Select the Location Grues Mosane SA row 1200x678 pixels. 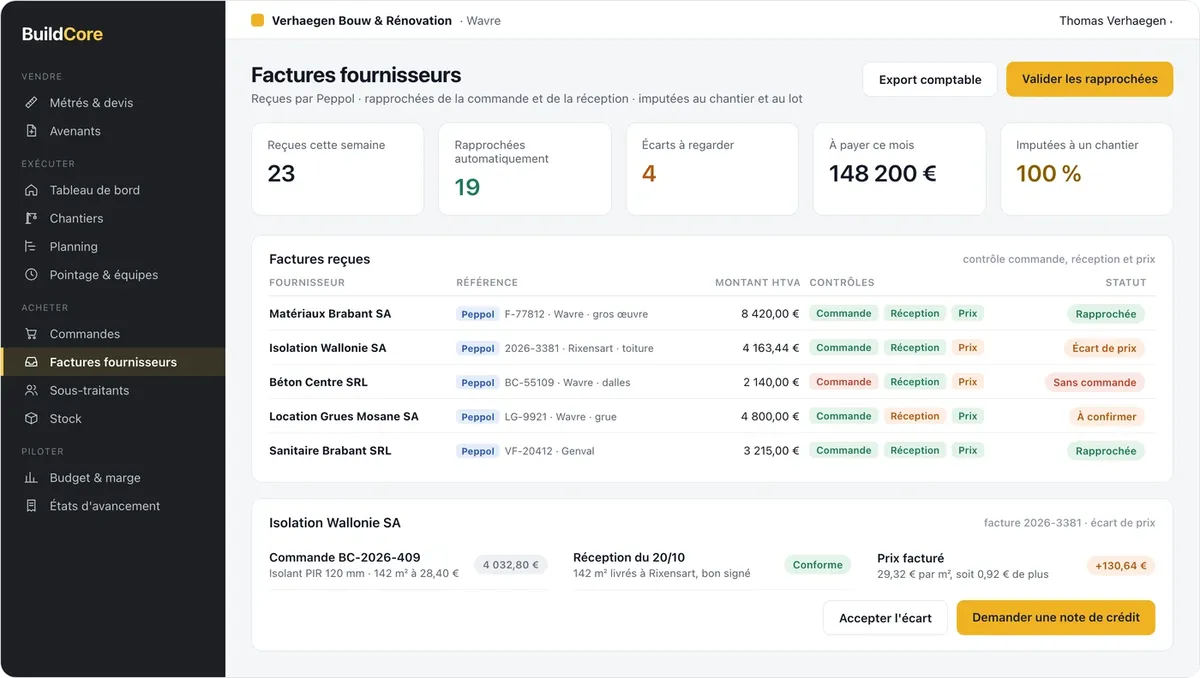point(711,416)
